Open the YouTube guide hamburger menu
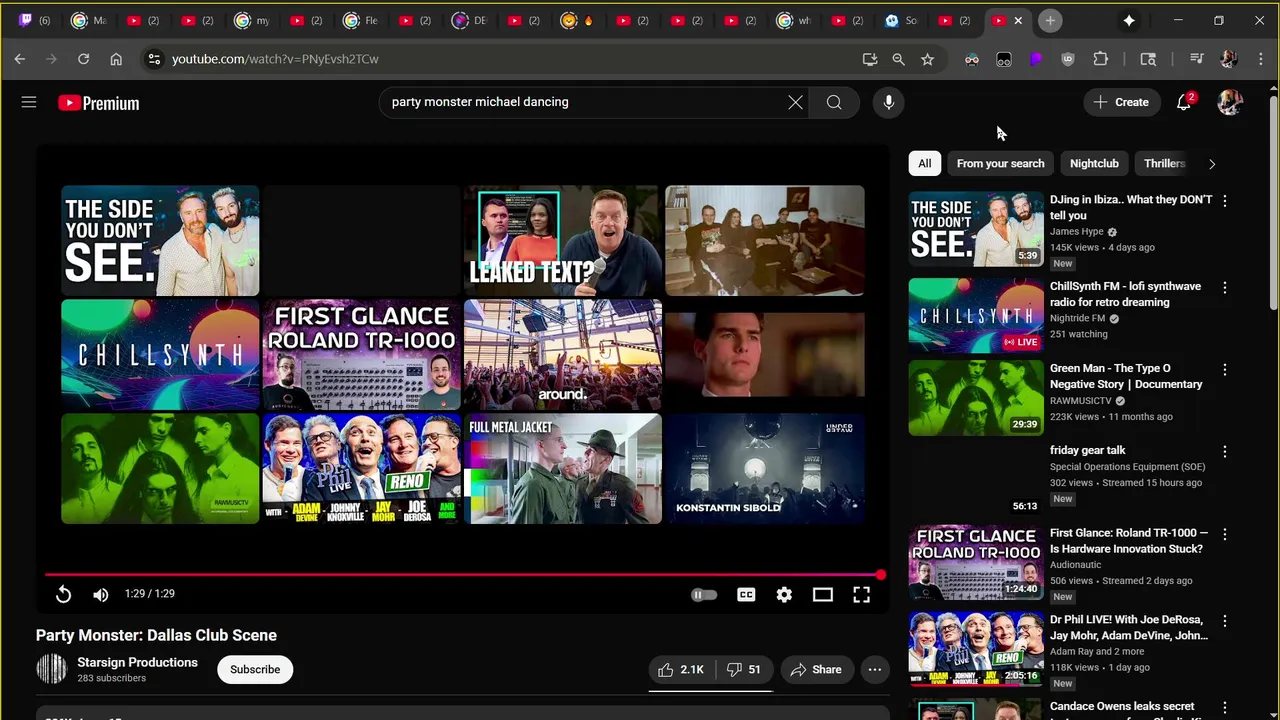This screenshot has height=720, width=1280. pos(29,102)
